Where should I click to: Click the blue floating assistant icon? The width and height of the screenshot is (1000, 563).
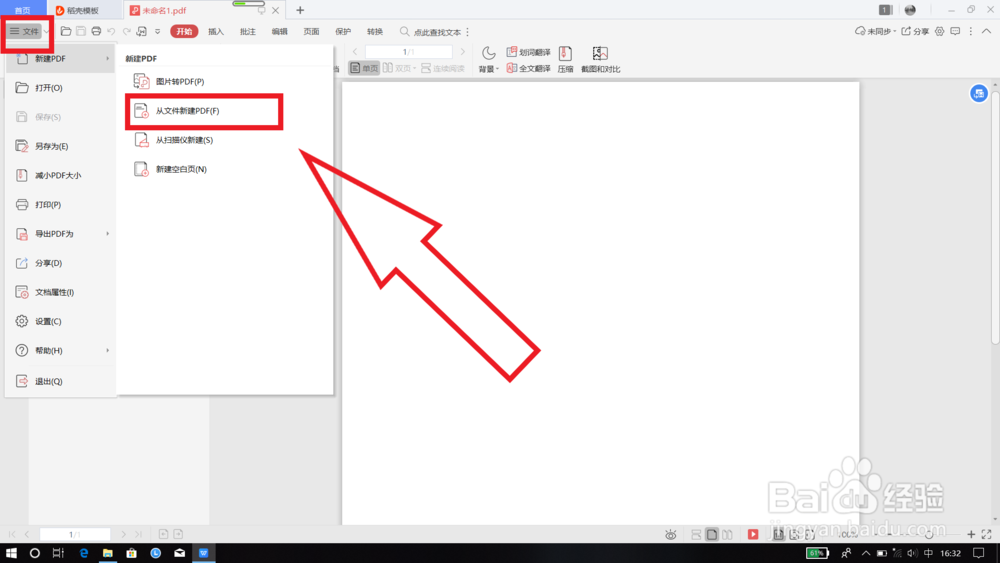979,94
